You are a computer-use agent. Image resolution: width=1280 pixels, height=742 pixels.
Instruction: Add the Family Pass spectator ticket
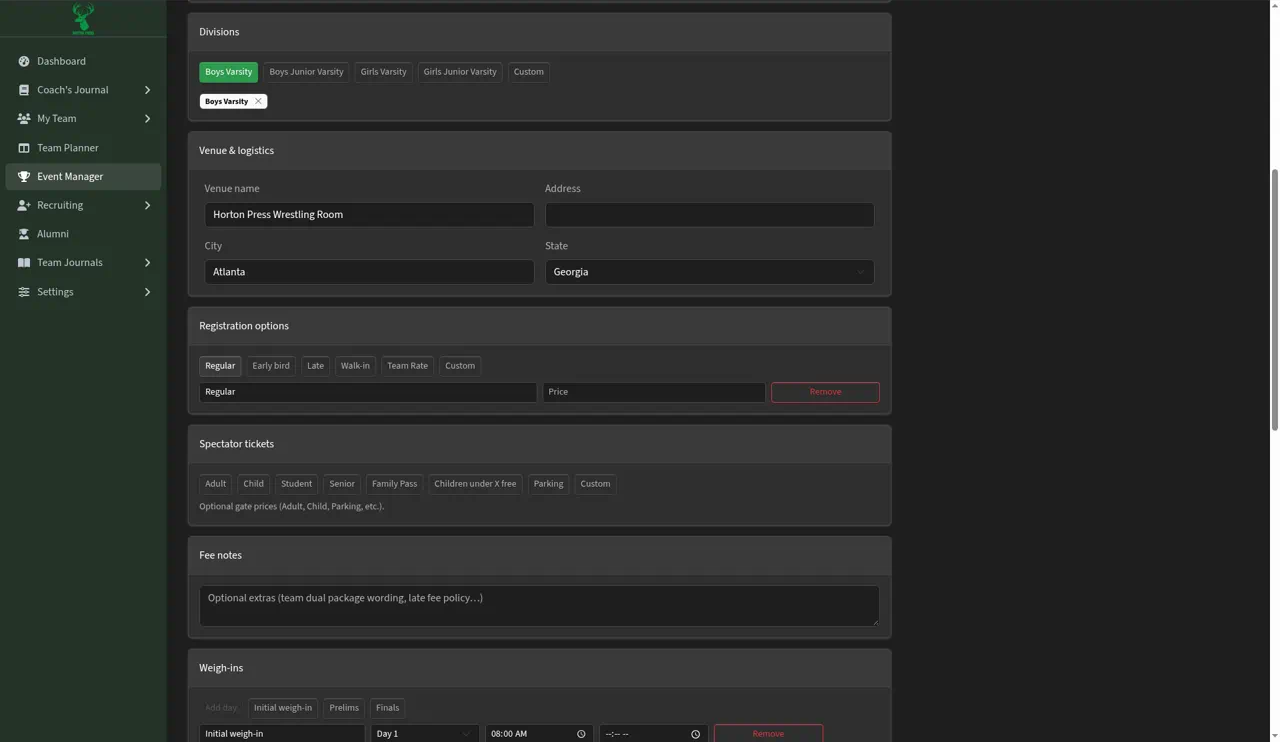[x=394, y=484]
